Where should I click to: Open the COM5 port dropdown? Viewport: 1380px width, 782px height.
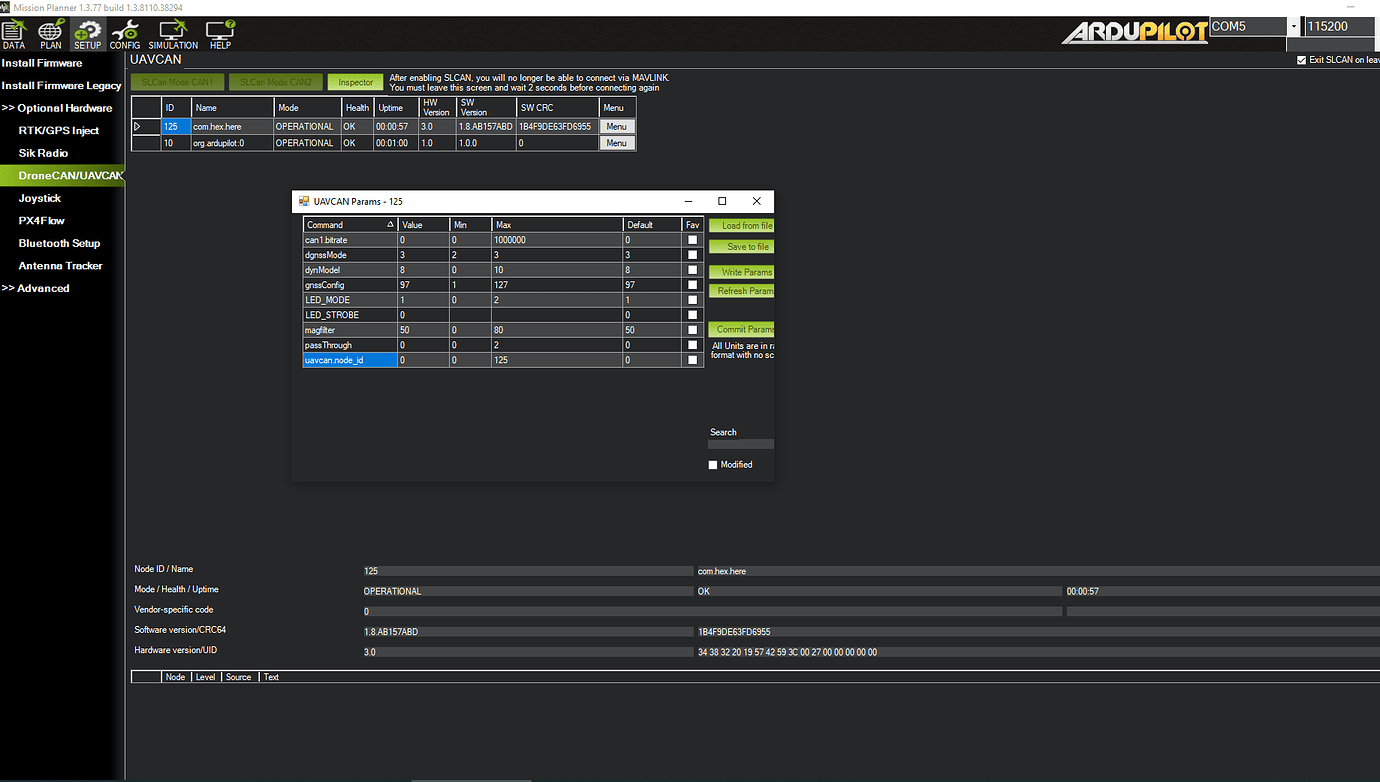click(x=1293, y=27)
